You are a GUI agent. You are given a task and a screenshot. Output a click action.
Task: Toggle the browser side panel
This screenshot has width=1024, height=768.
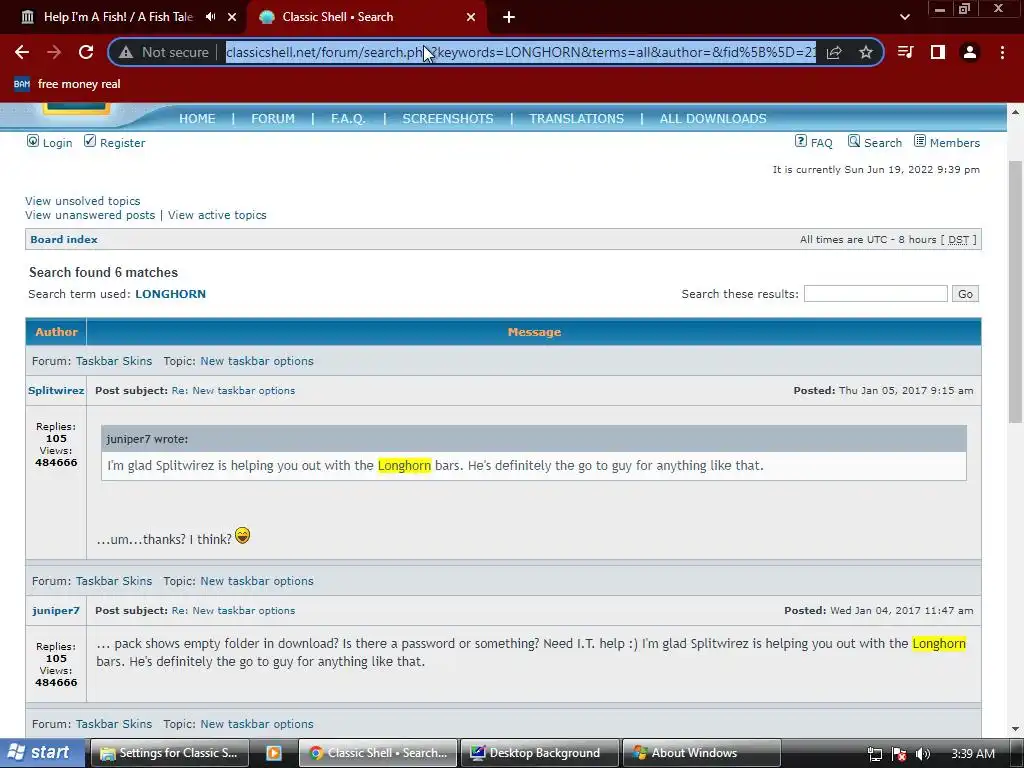938,52
